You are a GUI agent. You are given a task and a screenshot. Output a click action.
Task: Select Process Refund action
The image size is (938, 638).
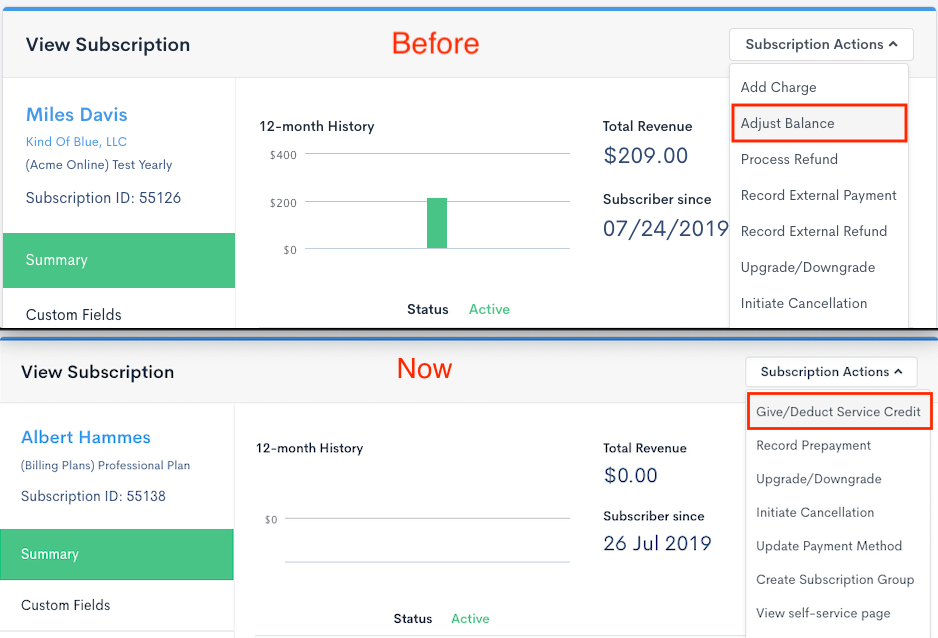(789, 160)
